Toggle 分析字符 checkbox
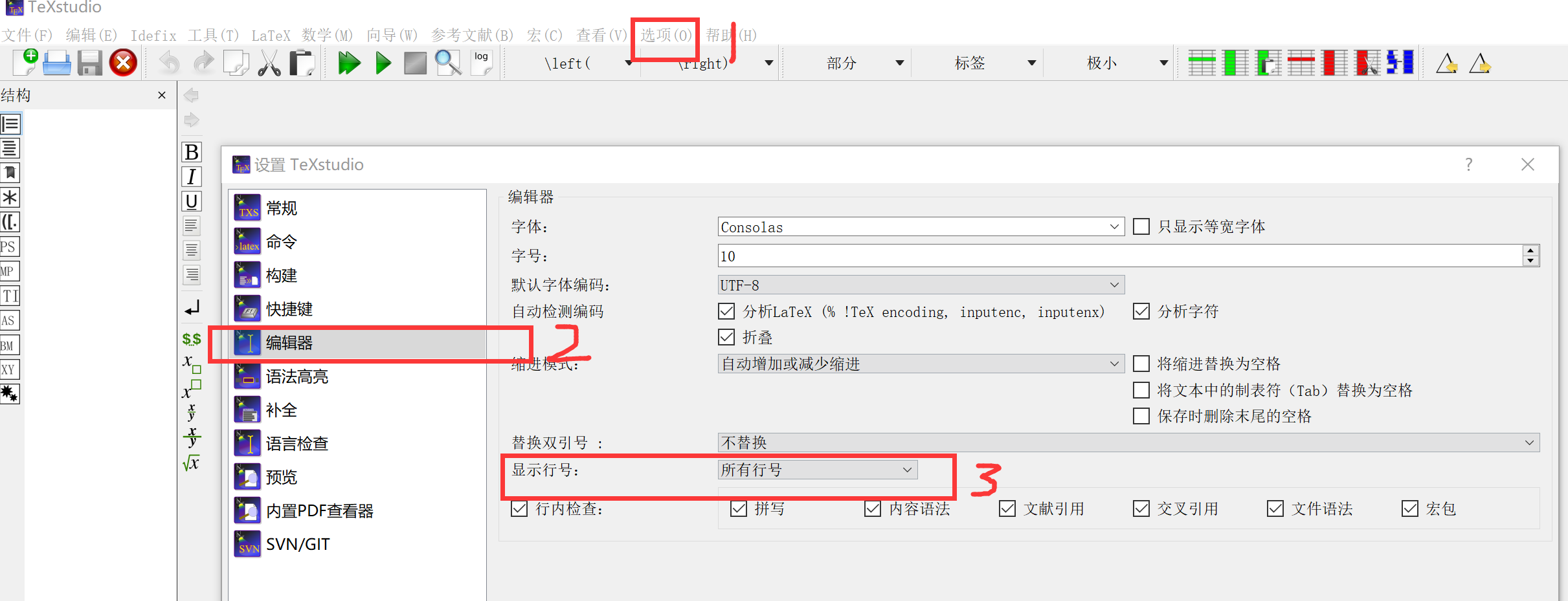The width and height of the screenshot is (1568, 601). pos(1141,311)
